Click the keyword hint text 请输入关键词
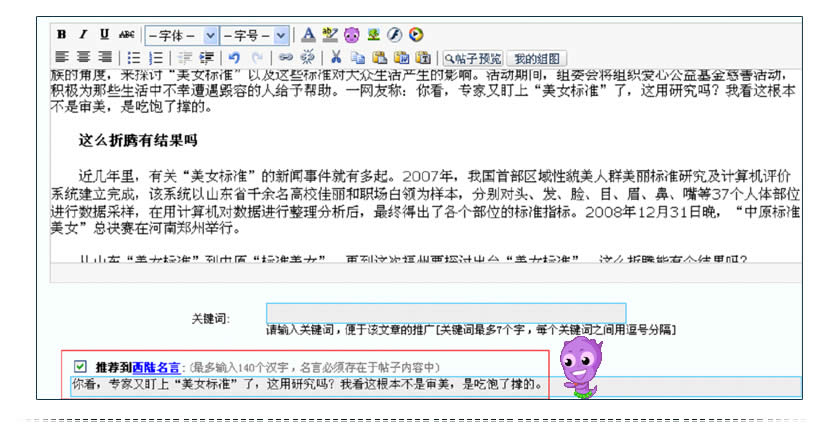The width and height of the screenshot is (814, 438). [x=471, y=330]
